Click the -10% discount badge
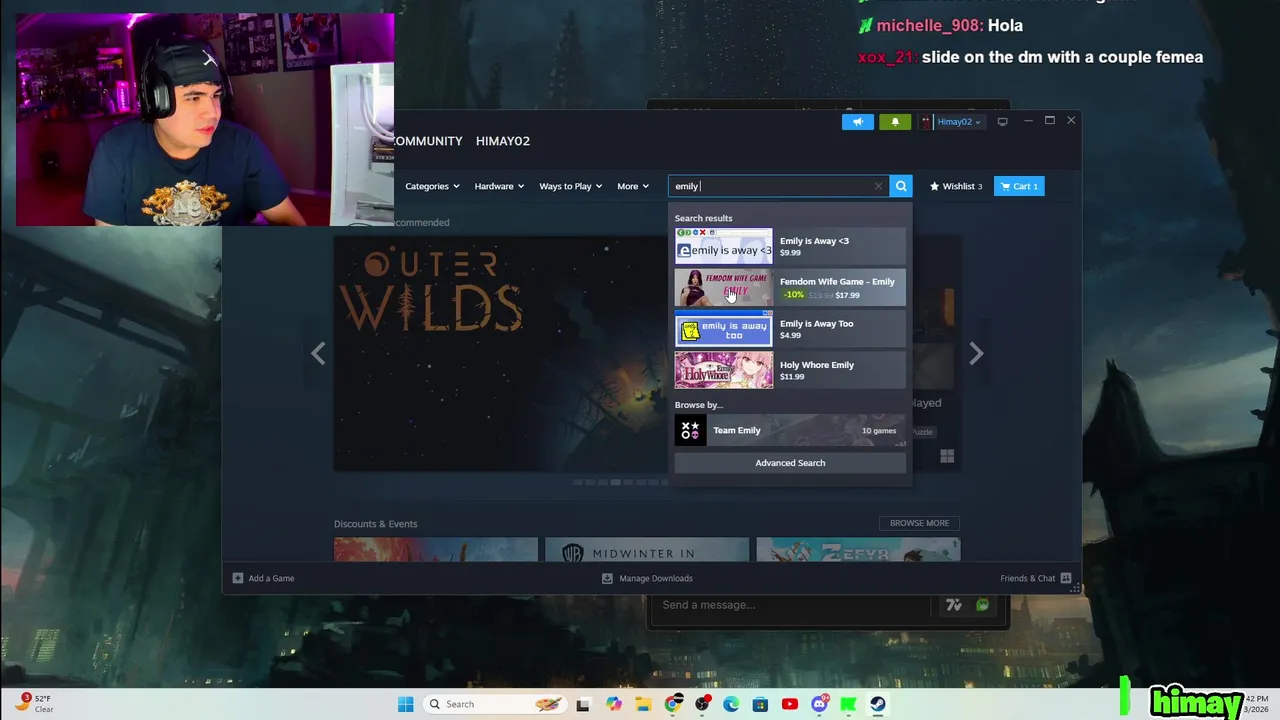The image size is (1280, 720). coord(793,295)
